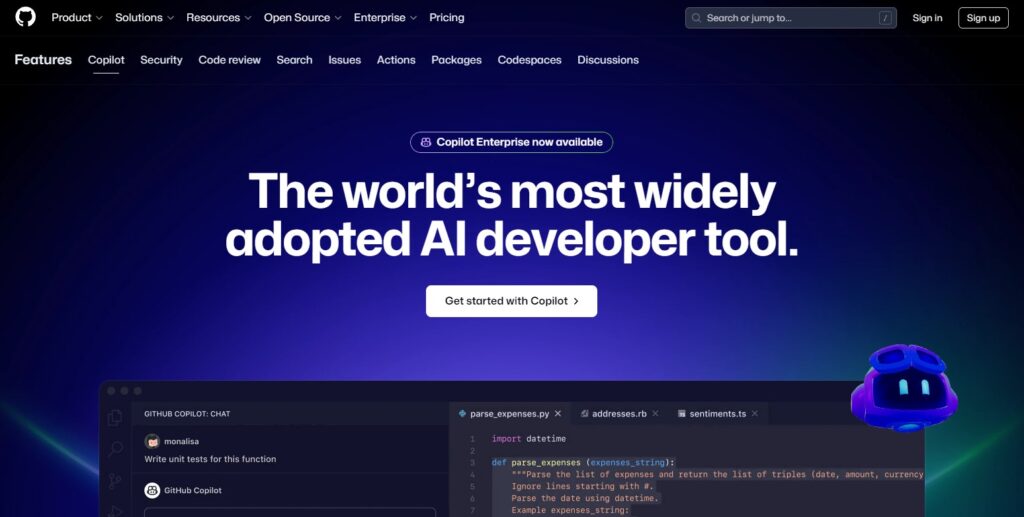This screenshot has width=1024, height=517.
Task: Click the import datetime code line
Action: coord(529,439)
